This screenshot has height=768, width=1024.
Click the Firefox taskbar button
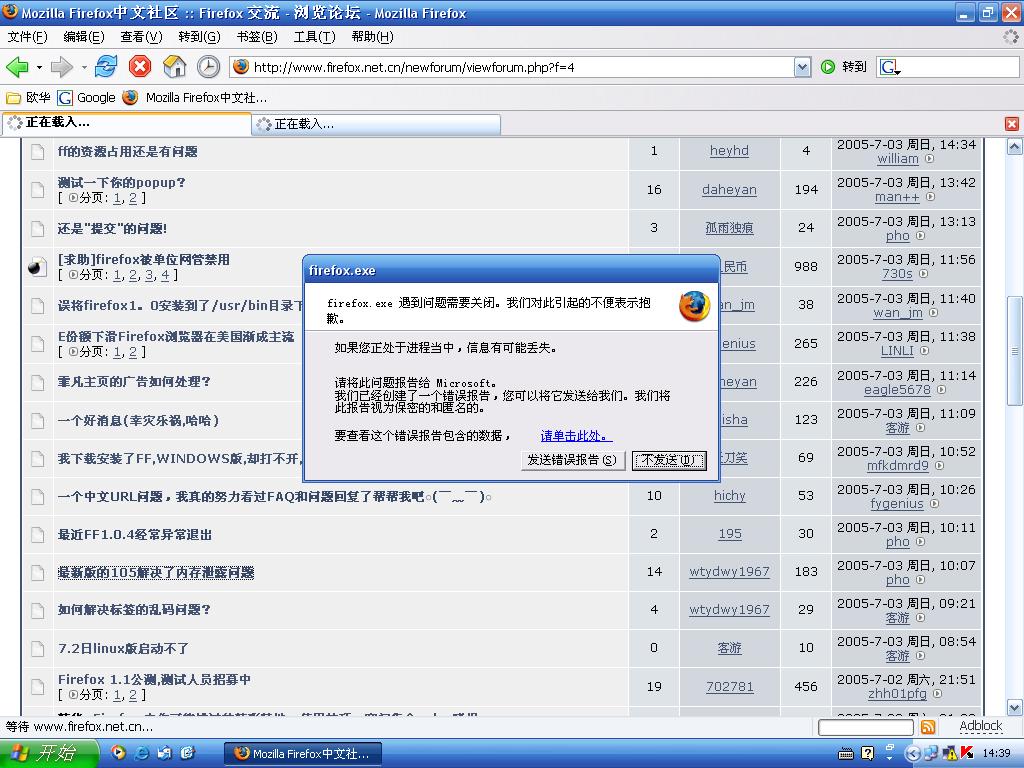click(303, 754)
